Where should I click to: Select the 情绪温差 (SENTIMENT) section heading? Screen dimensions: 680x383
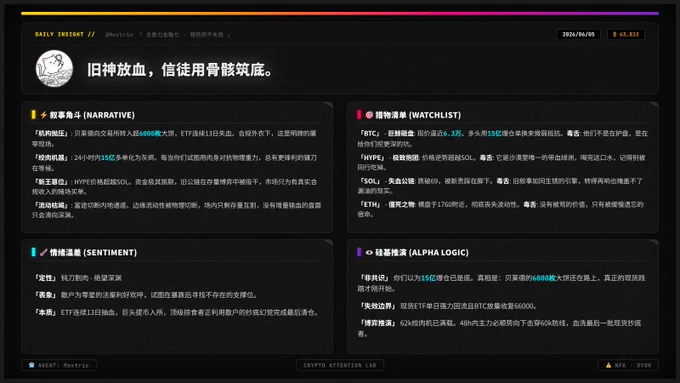tap(93, 252)
